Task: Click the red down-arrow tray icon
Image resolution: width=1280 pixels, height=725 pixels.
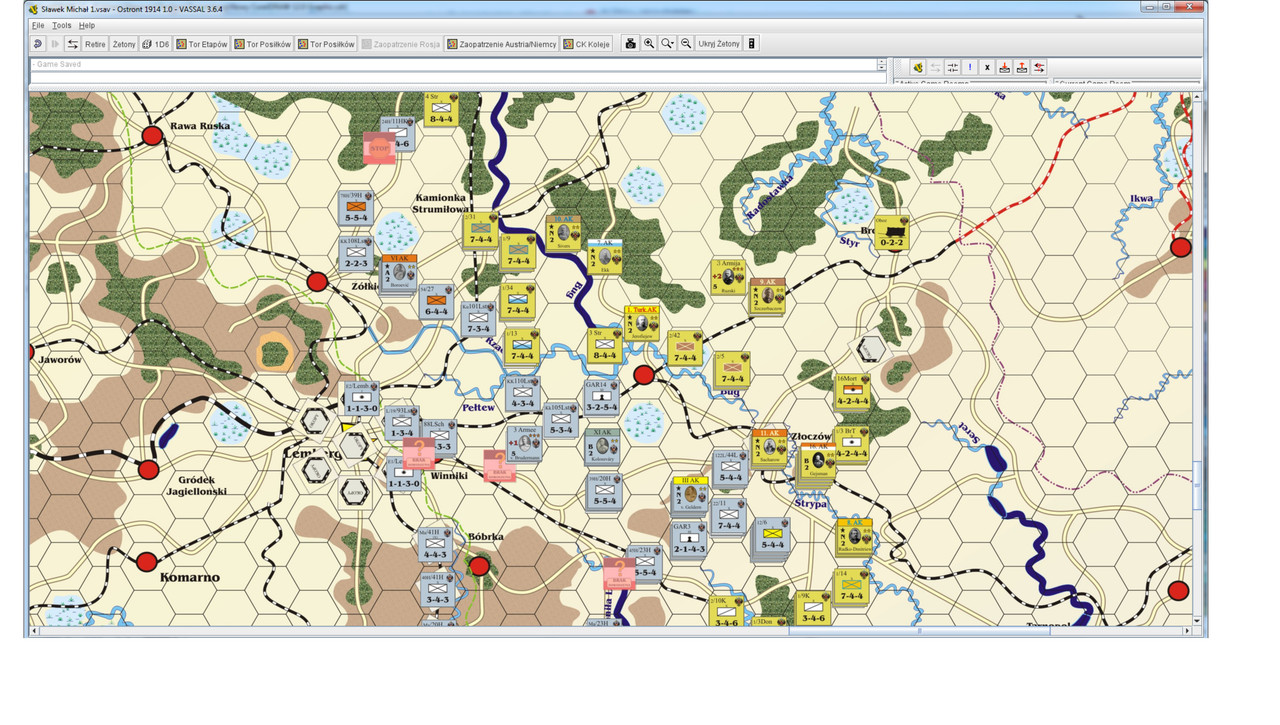Action: (x=1005, y=67)
